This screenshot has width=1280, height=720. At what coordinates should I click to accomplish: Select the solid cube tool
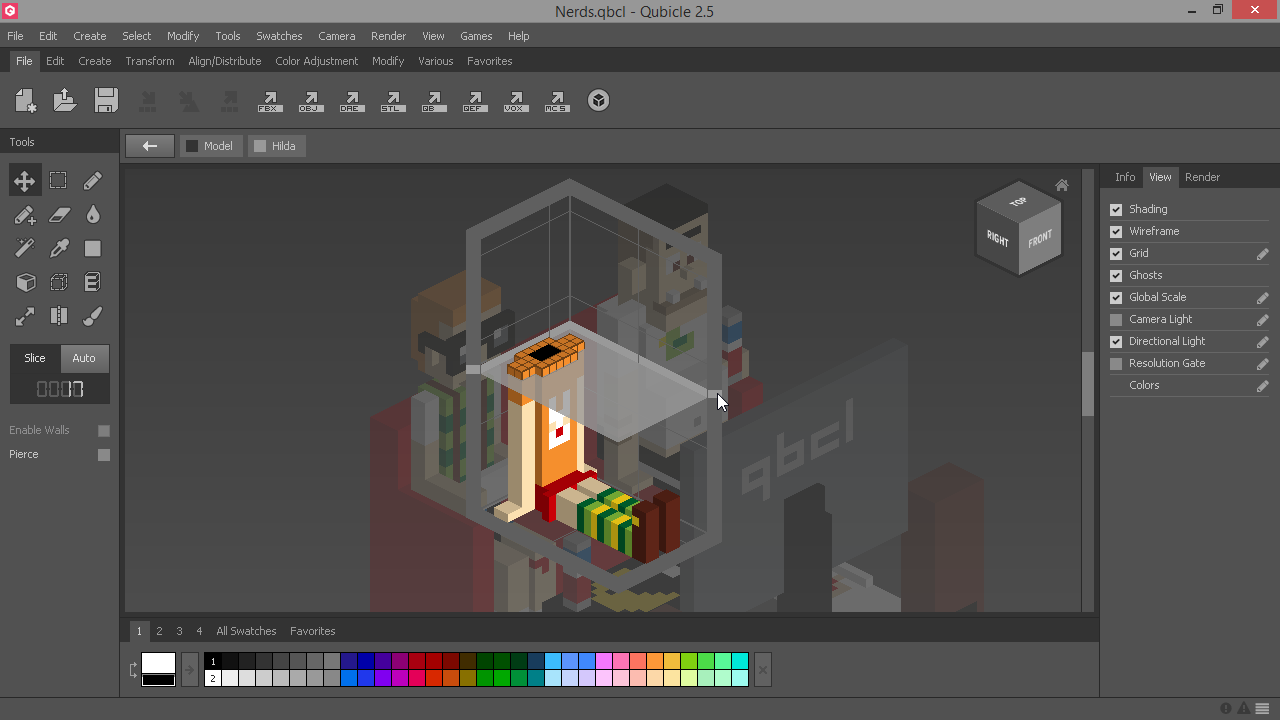point(25,283)
